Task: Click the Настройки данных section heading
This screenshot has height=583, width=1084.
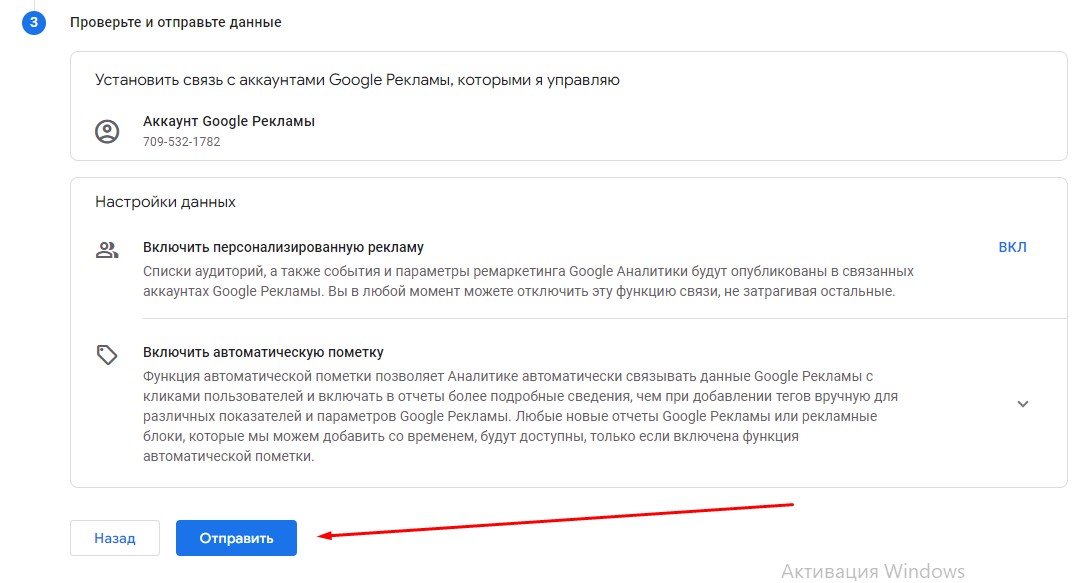Action: [165, 202]
